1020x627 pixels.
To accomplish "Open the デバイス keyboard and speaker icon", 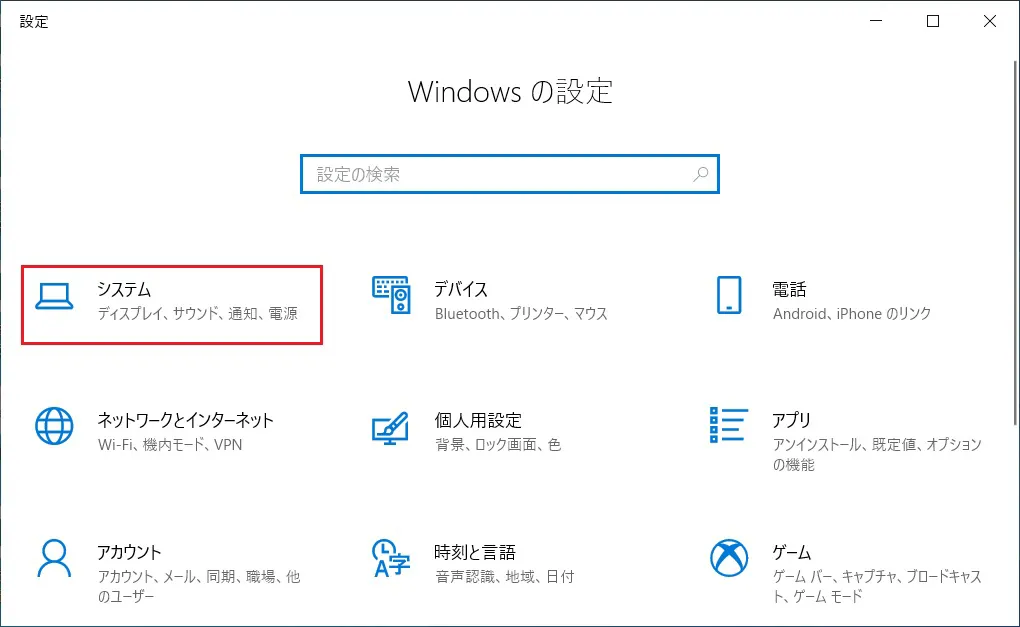I will click(391, 295).
